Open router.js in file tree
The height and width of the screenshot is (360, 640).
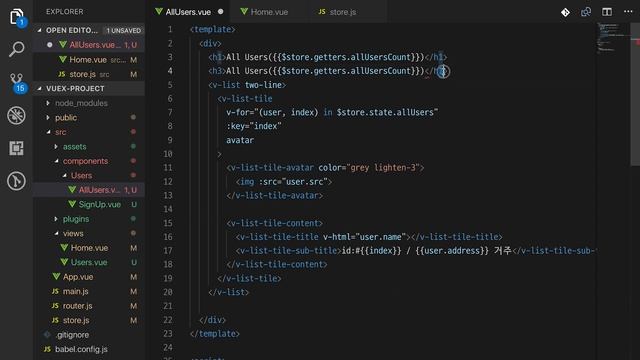(89, 306)
